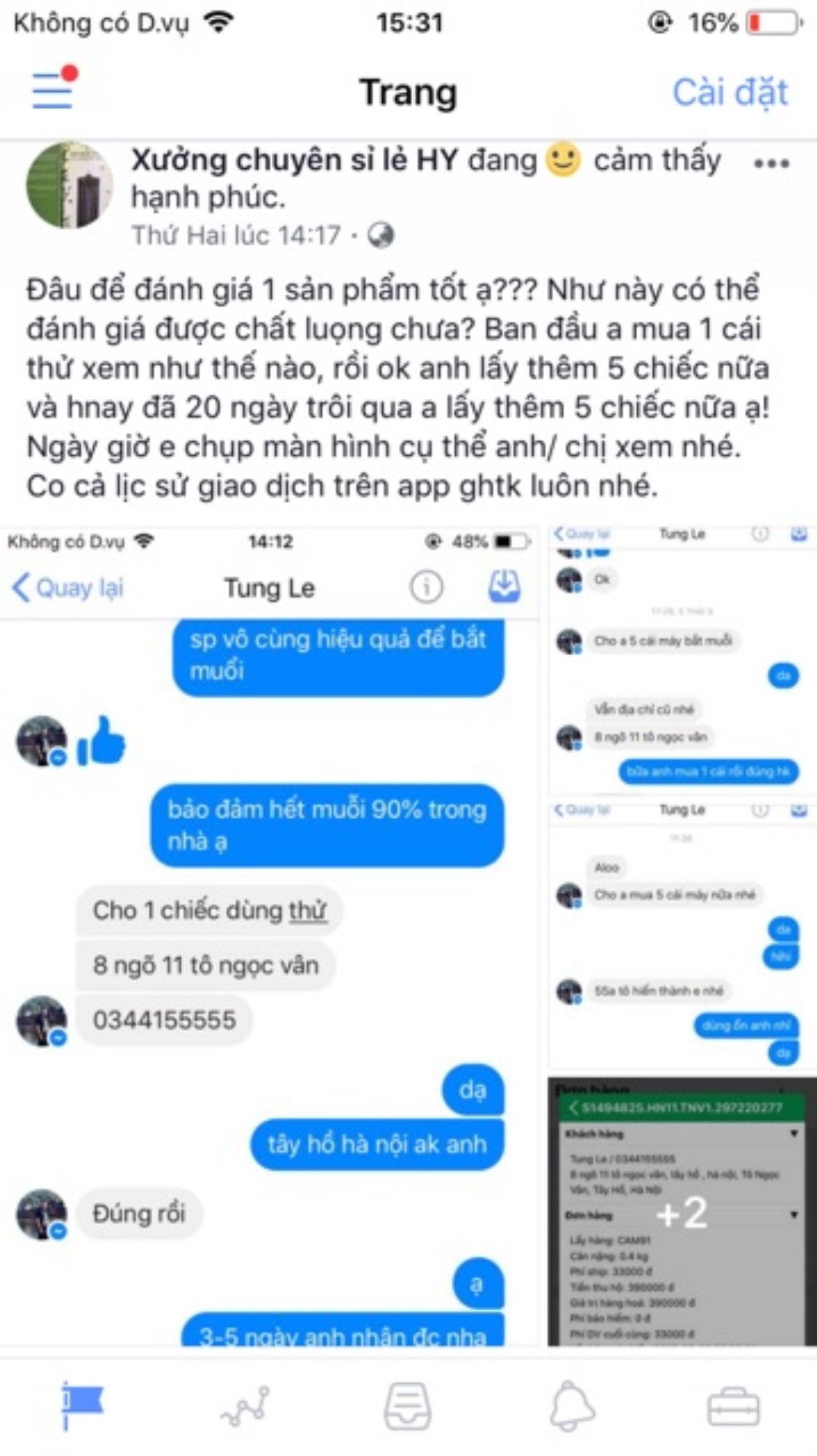Tap the Xưởng chuyên sỉ lẻ HY profile picture
Viewport: 817px width, 1456px height.
point(69,185)
